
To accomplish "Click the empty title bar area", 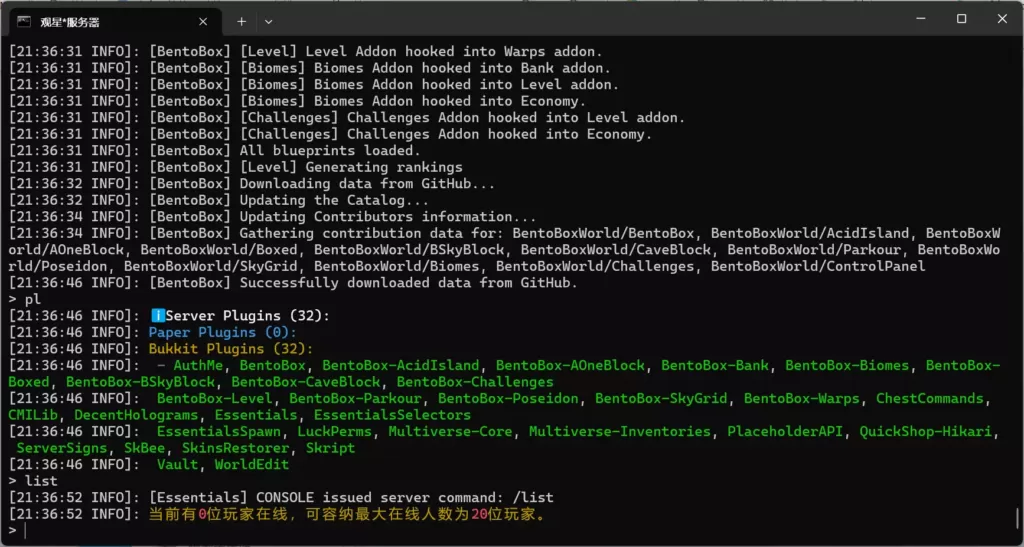I will coord(580,20).
